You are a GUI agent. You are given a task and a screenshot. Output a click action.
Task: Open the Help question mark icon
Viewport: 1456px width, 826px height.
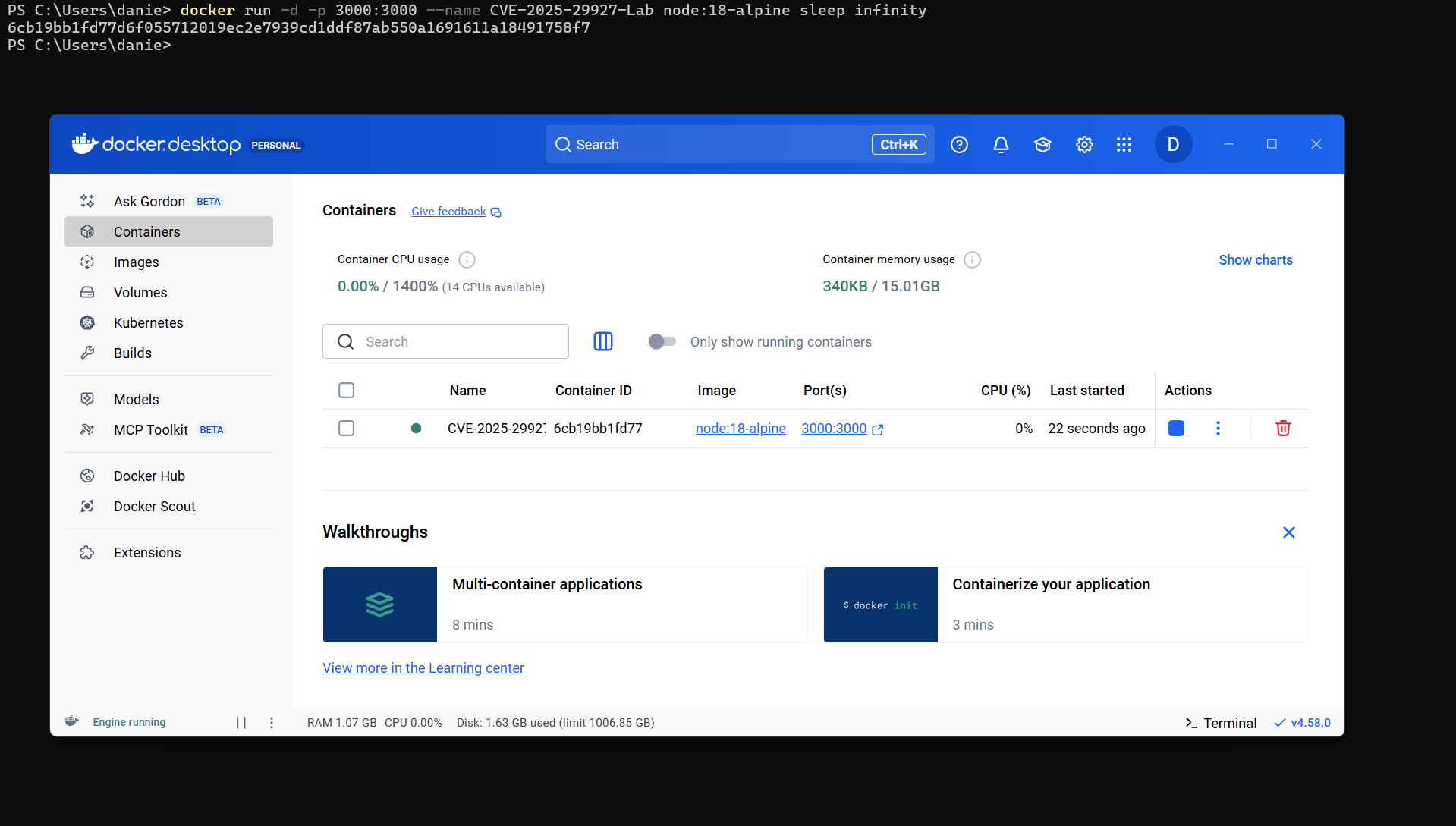click(x=959, y=145)
